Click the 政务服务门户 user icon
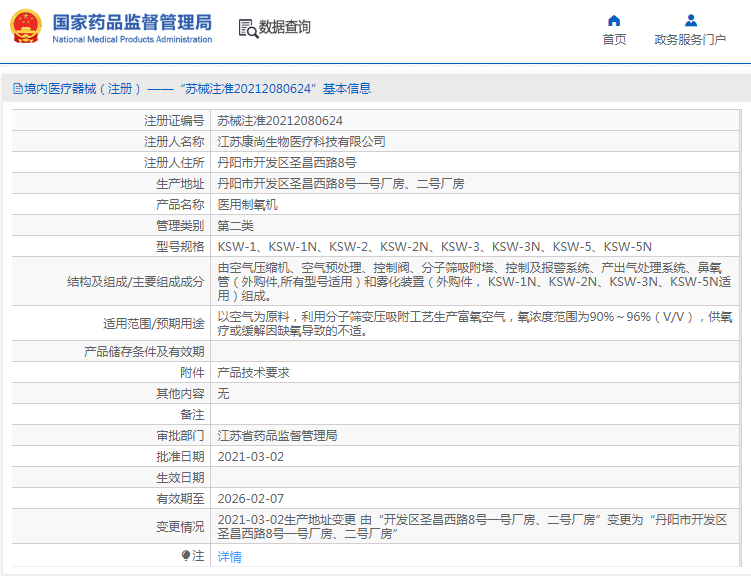 pos(691,21)
